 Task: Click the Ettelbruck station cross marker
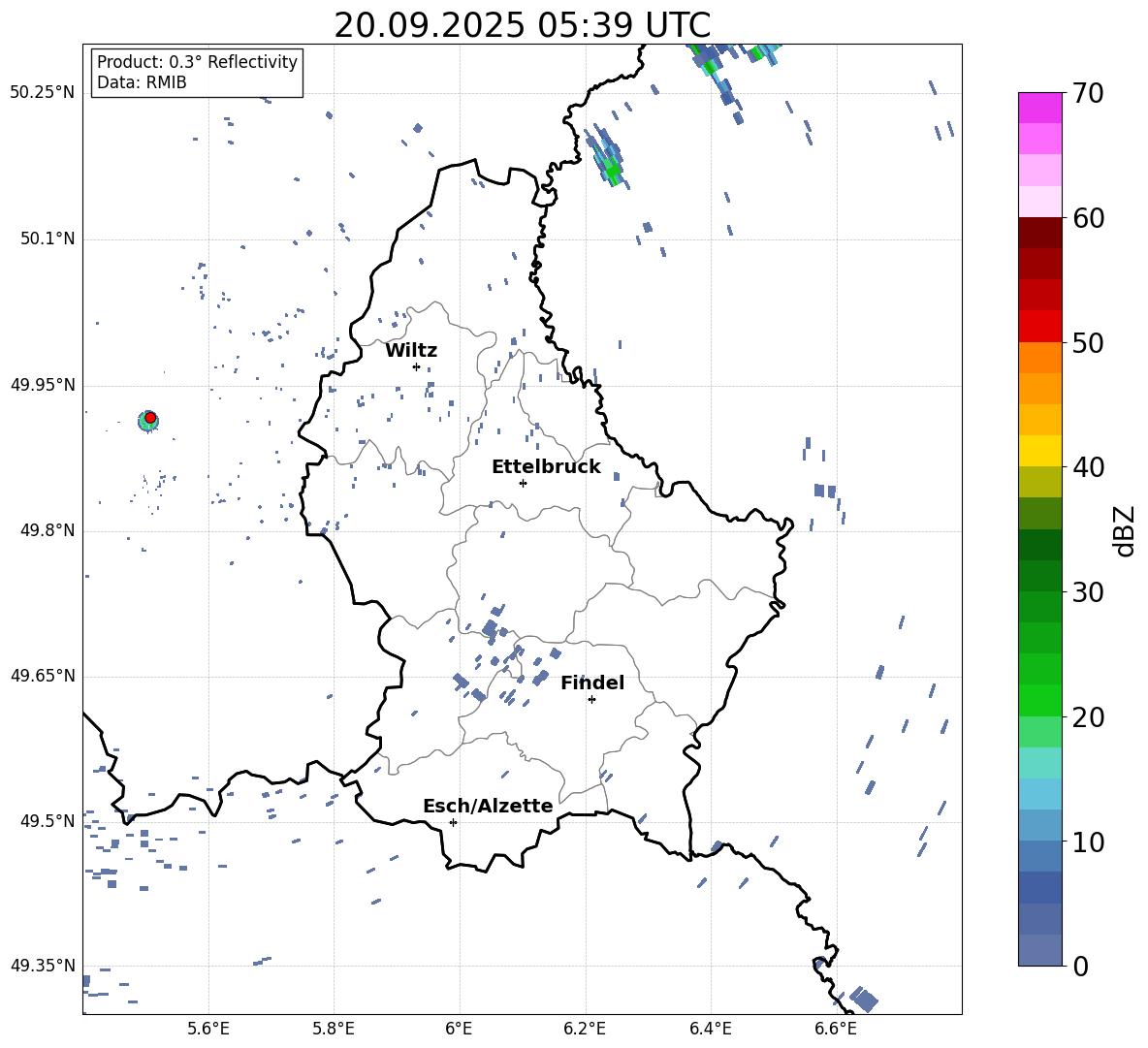523,483
